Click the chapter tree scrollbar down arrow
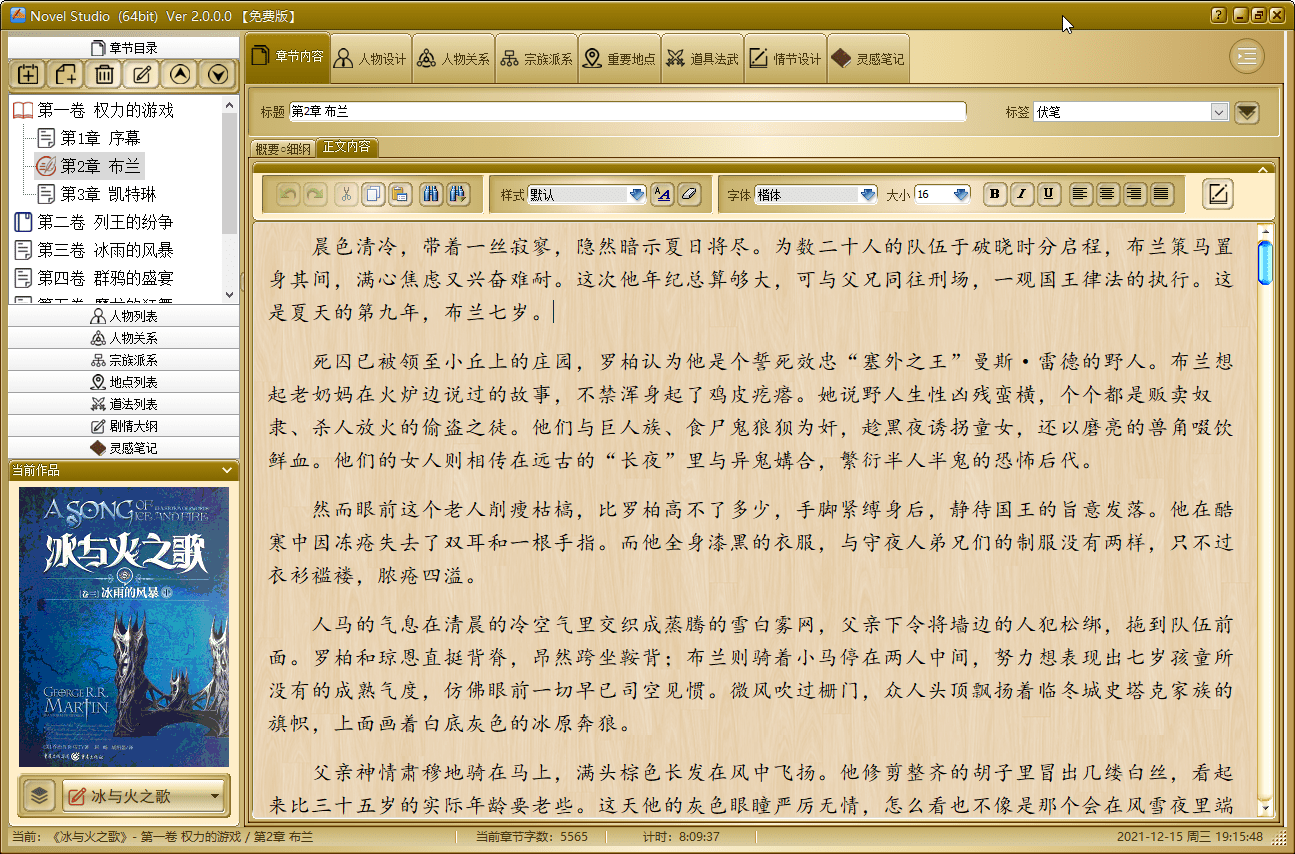Viewport: 1295px width, 854px height. [x=229, y=295]
